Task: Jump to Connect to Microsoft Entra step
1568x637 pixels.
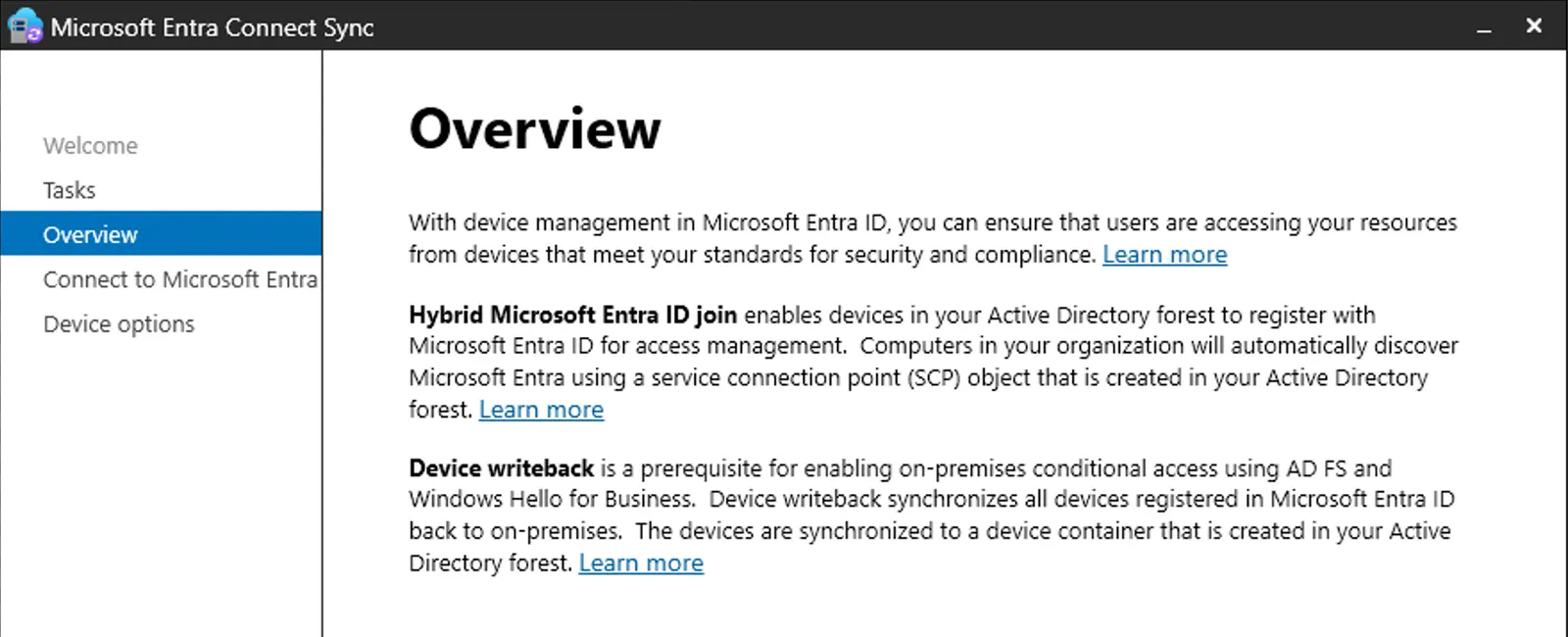Action: [x=180, y=279]
